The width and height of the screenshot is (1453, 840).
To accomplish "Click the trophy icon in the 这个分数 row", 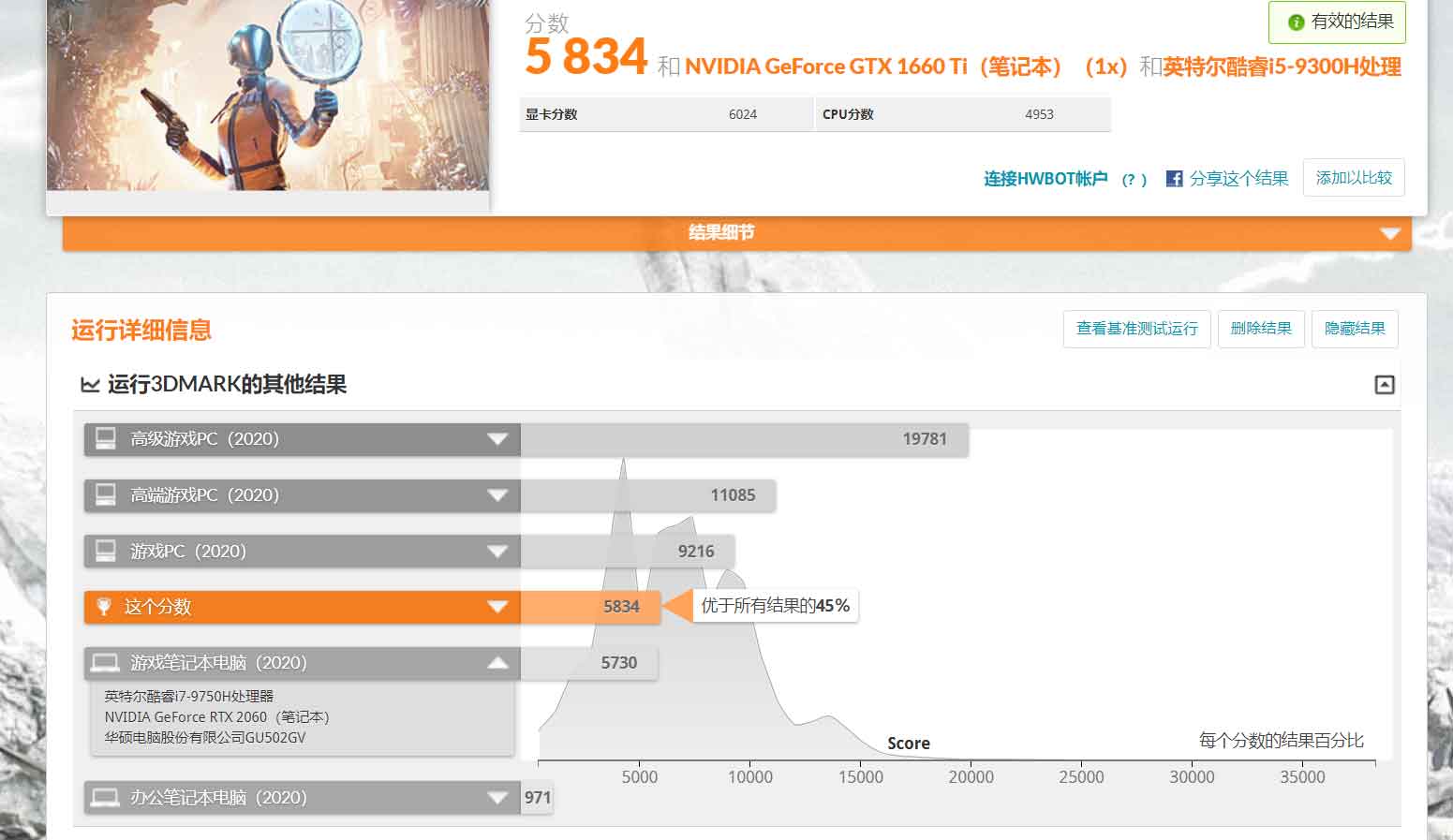I will pos(104,607).
